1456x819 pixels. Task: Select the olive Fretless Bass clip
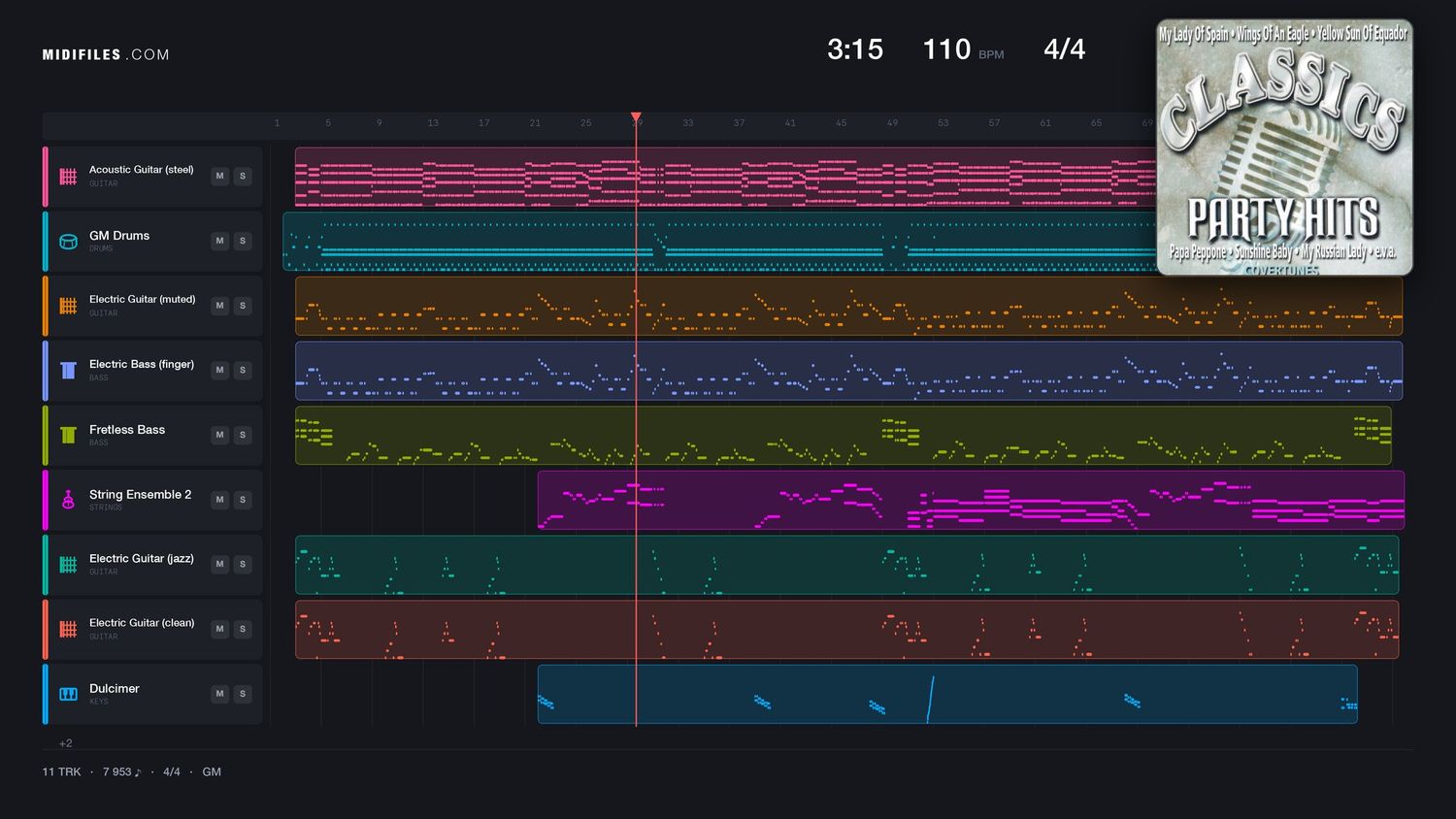click(844, 436)
